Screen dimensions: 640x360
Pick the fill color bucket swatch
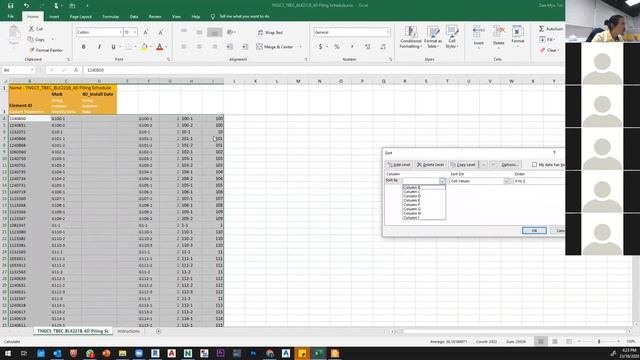coord(144,47)
